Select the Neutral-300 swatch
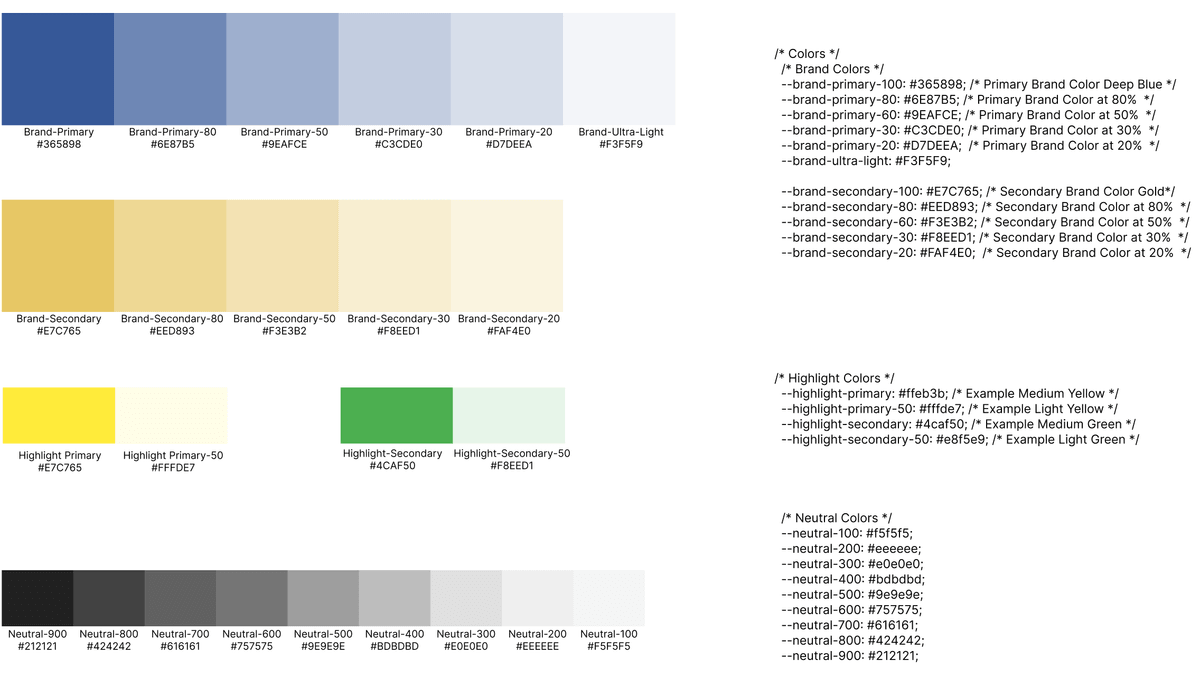The image size is (1200, 682). [x=467, y=598]
